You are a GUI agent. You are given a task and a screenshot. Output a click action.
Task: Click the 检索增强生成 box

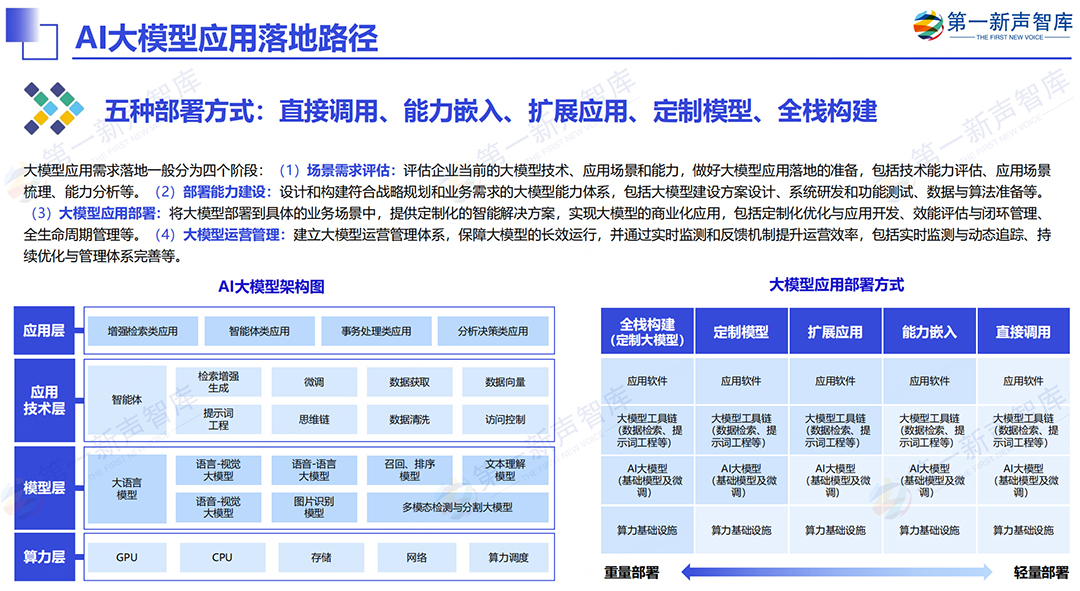pyautogui.click(x=218, y=382)
